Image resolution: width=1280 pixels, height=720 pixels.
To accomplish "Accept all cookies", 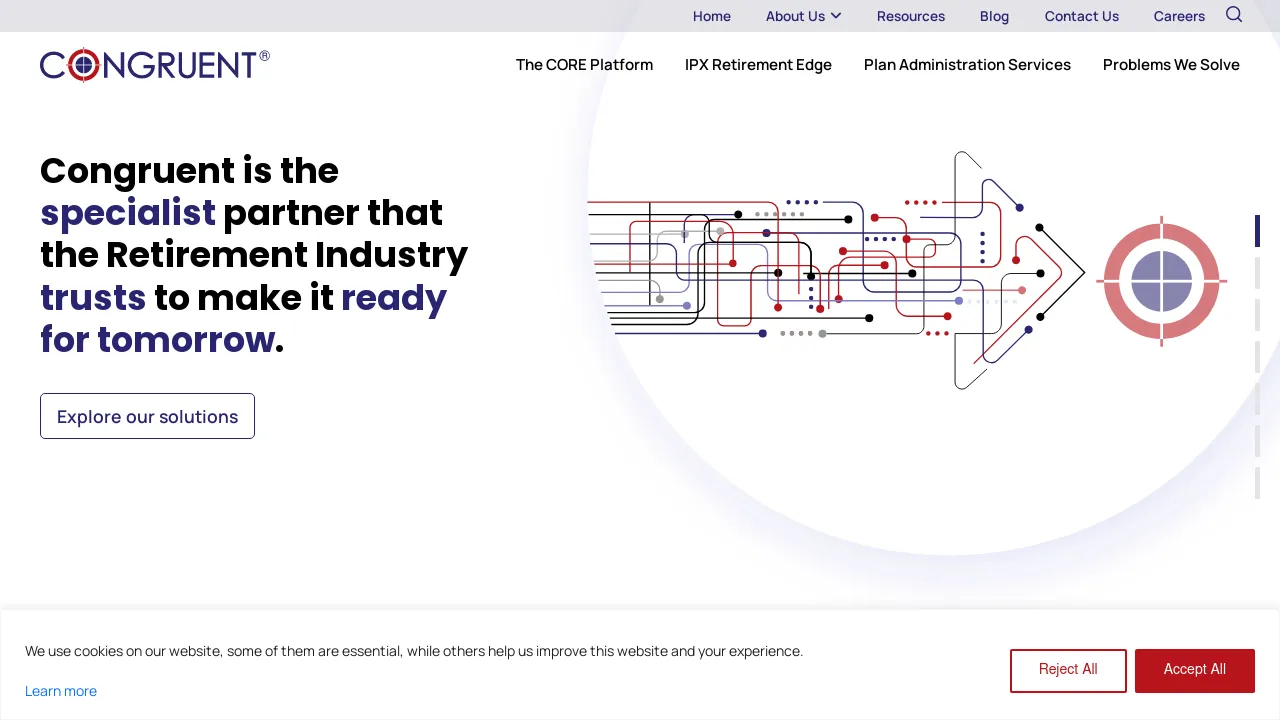I will [1194, 670].
